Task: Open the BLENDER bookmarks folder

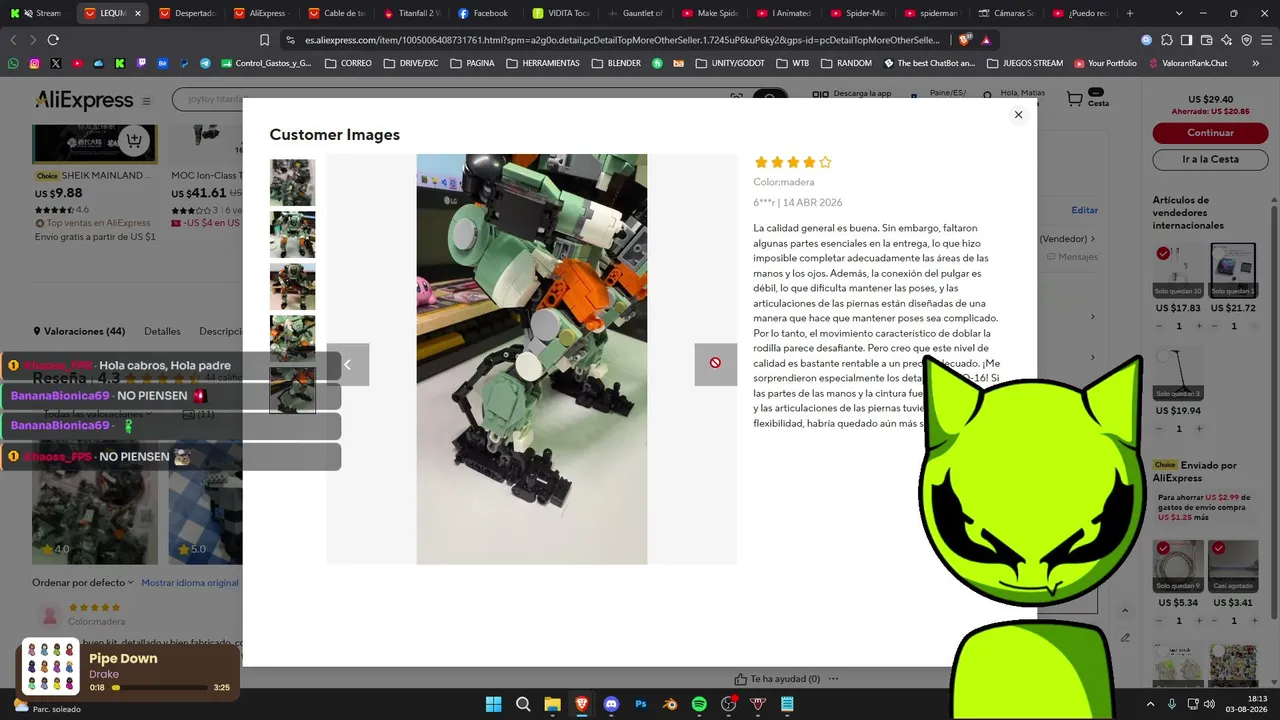Action: [617, 63]
